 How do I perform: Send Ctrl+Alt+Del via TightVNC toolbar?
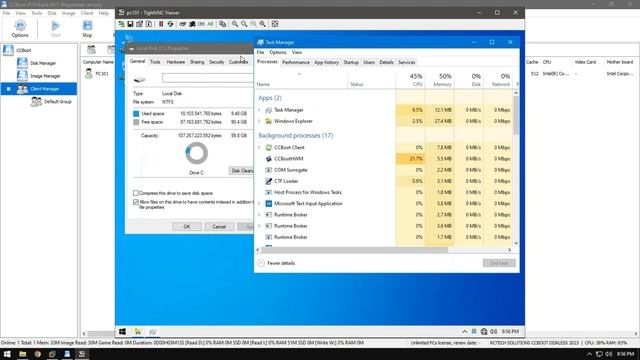pyautogui.click(x=182, y=24)
